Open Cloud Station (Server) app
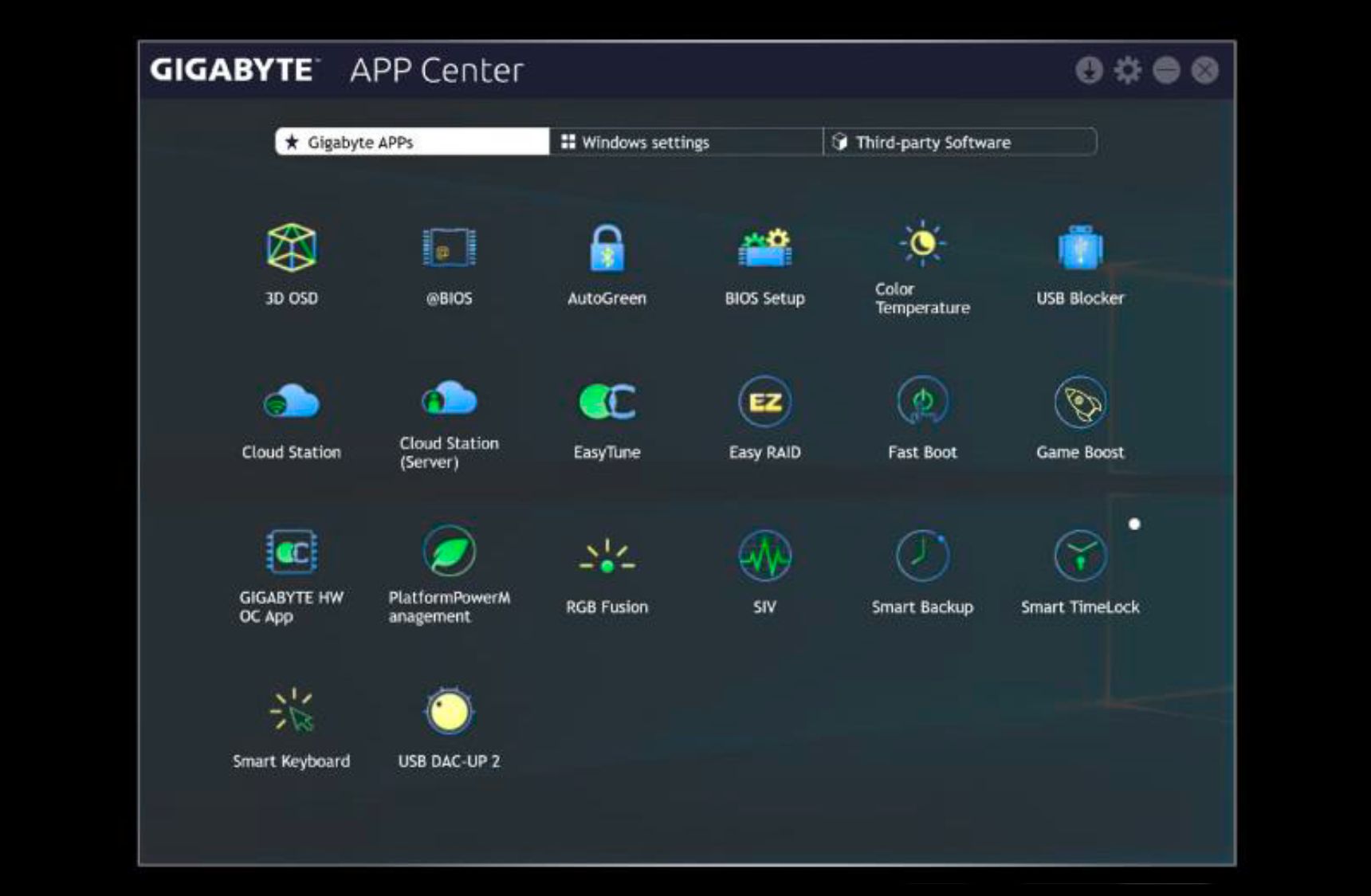This screenshot has width=1371, height=896. click(x=449, y=397)
